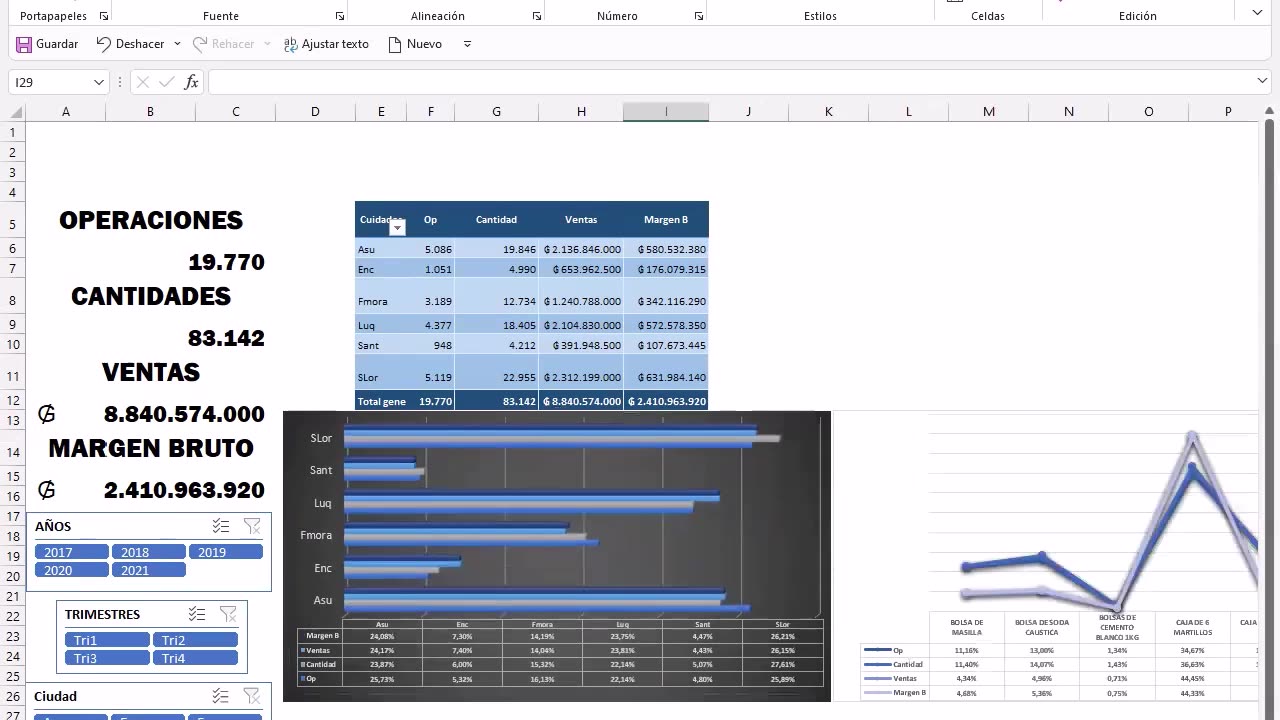Click the vertical scrollbar on the right
The width and height of the screenshot is (1280, 720).
[1269, 380]
